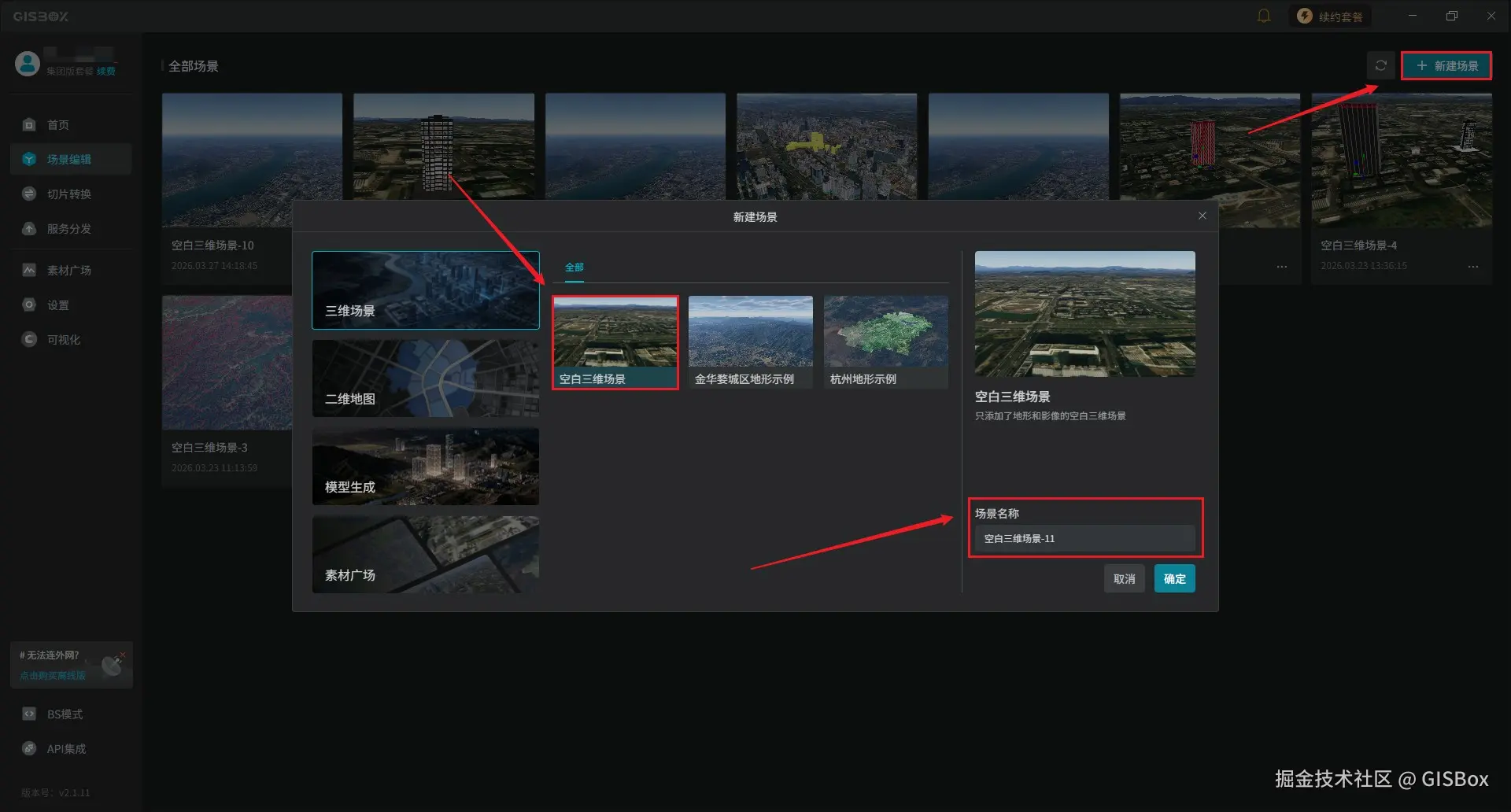This screenshot has height=812, width=1511.
Task: Choose the 二维地图 category
Action: tap(426, 378)
